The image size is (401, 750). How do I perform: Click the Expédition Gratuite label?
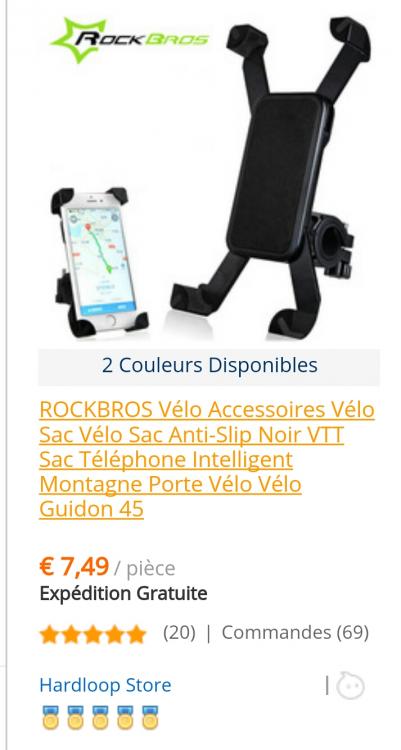tap(123, 594)
